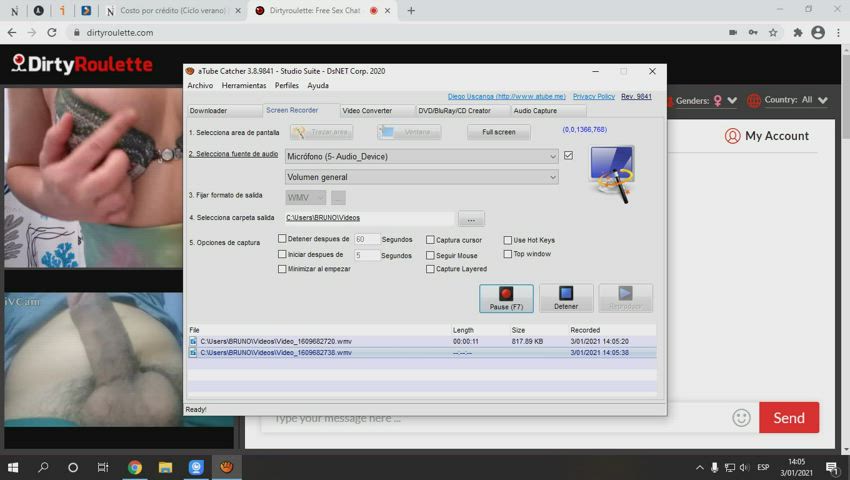Click the Privacy Policy link
Image resolution: width=850 pixels, height=480 pixels.
click(x=593, y=97)
